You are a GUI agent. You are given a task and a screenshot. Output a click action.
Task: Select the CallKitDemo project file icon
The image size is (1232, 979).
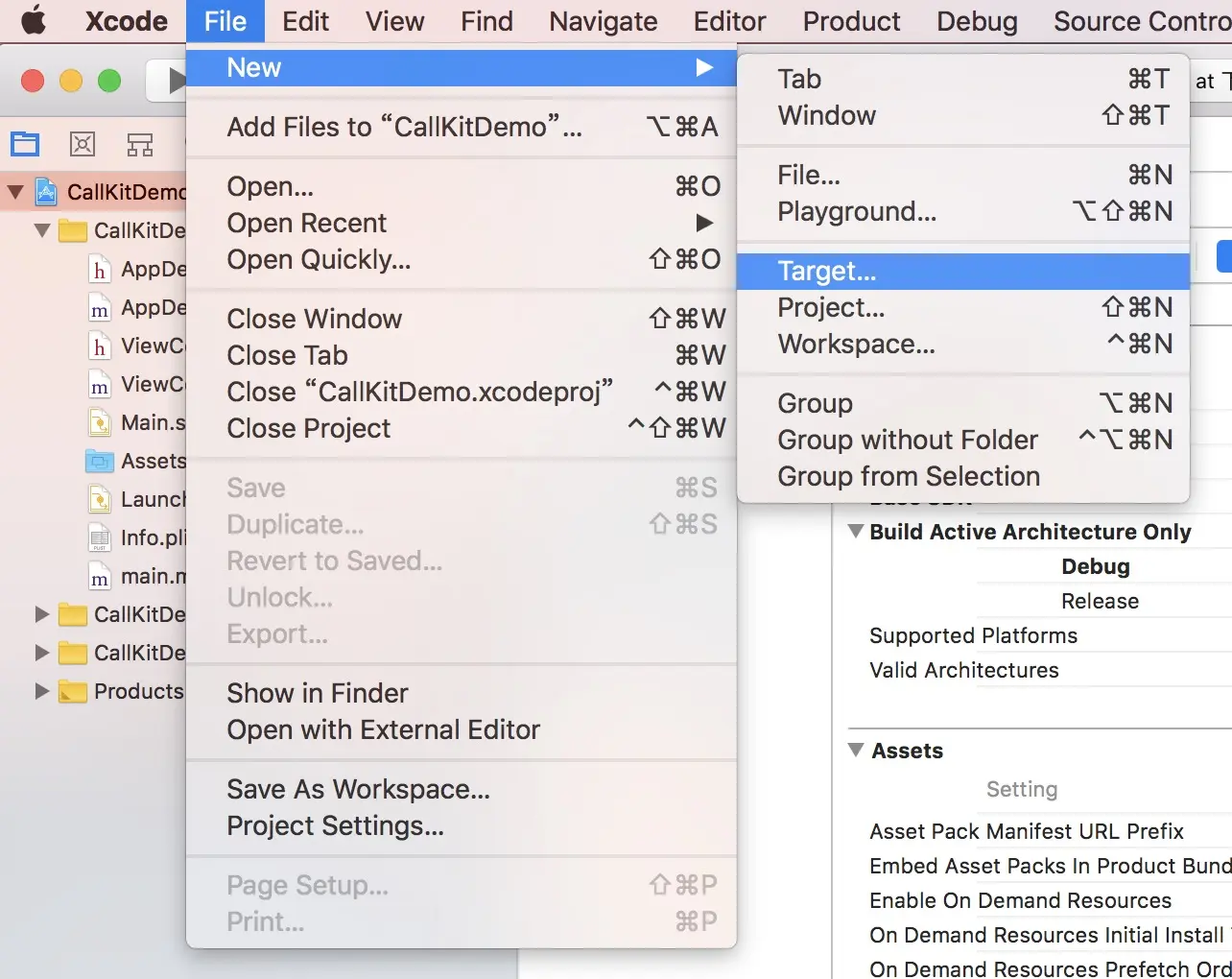(x=46, y=192)
